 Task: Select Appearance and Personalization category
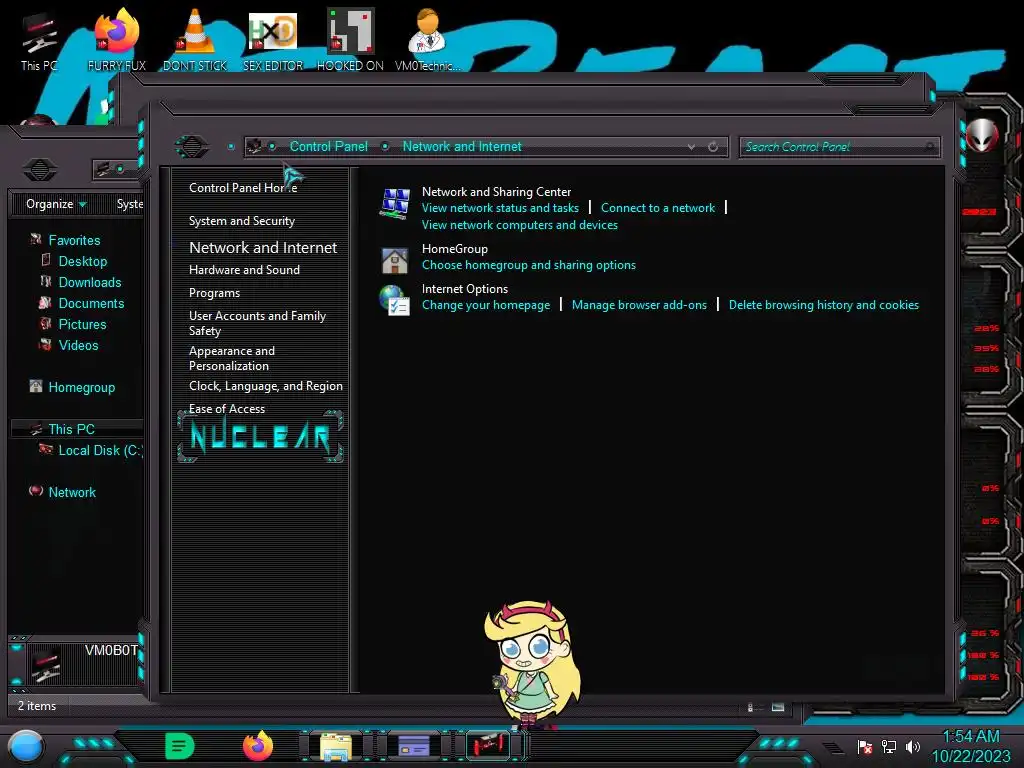pyautogui.click(x=232, y=358)
